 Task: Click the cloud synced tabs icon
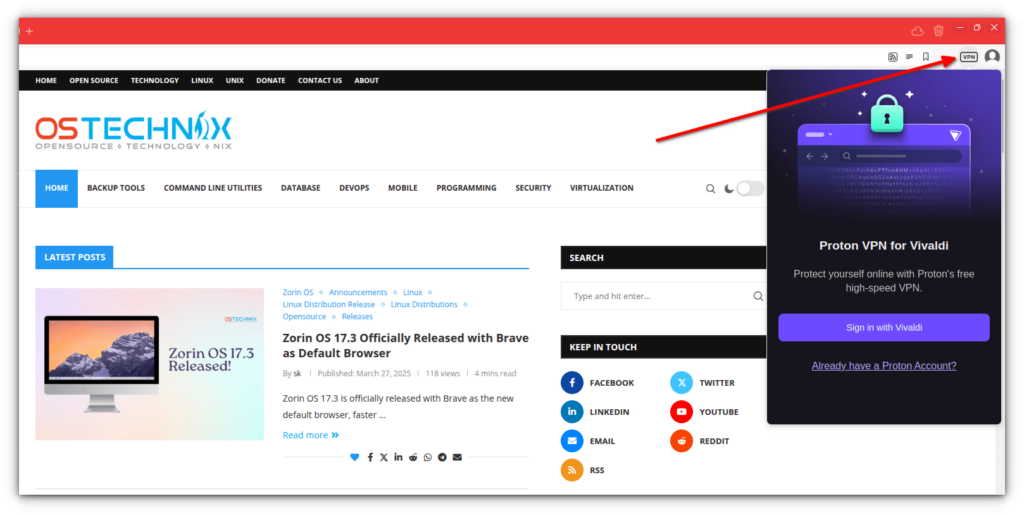pyautogui.click(x=918, y=31)
